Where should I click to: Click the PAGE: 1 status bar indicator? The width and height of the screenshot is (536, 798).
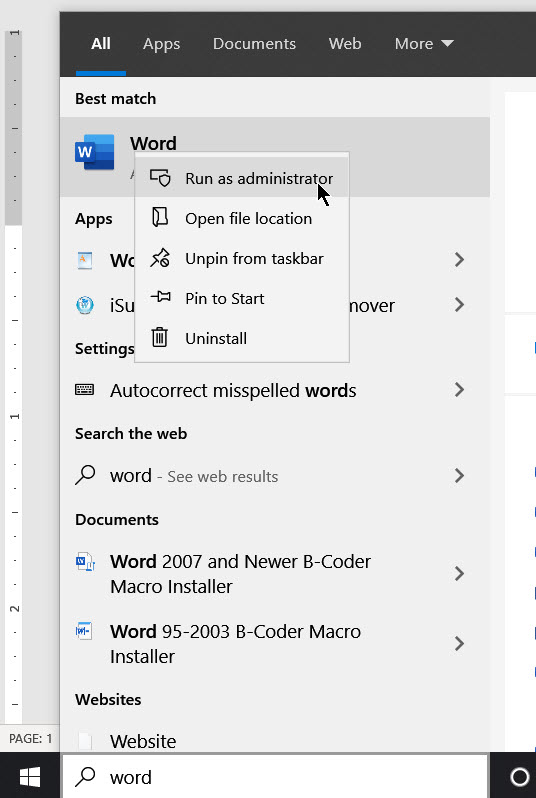tap(31, 738)
